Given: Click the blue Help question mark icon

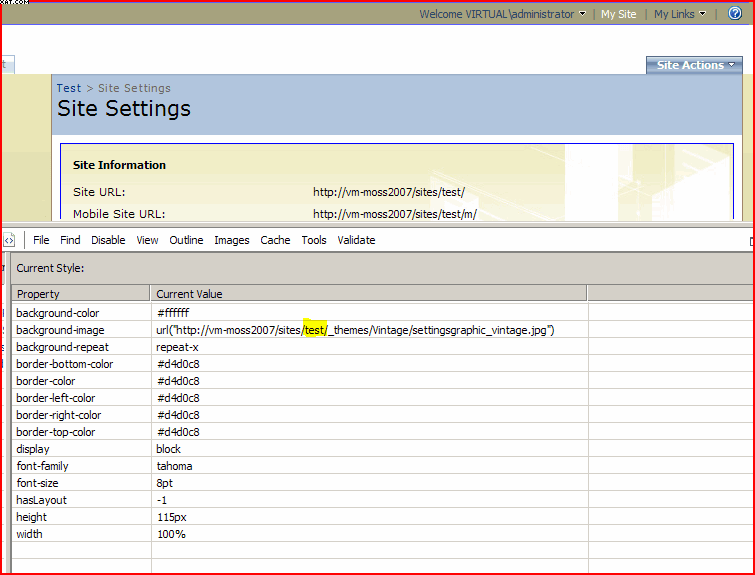Looking at the screenshot, I should pyautogui.click(x=735, y=14).
